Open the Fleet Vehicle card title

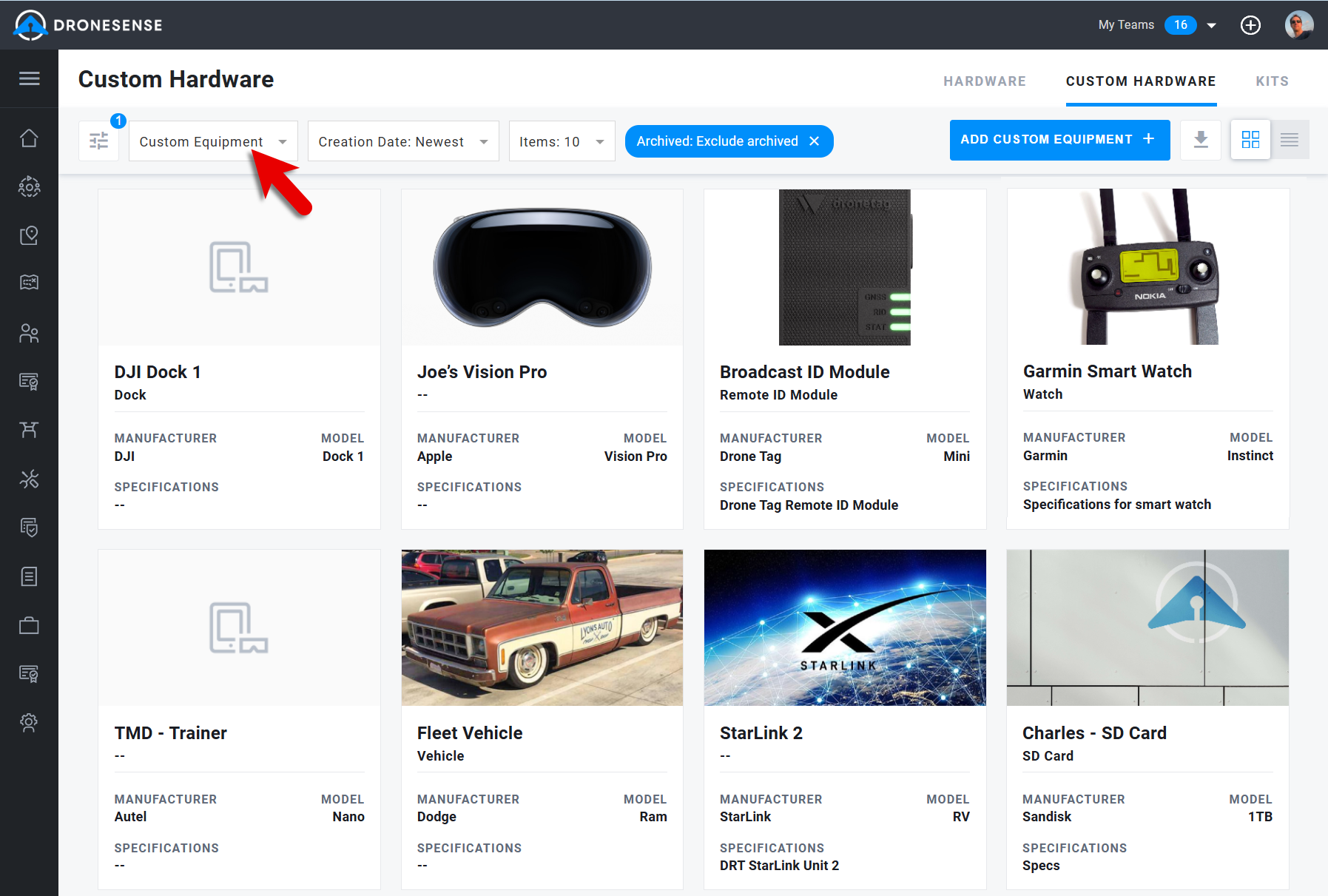(470, 733)
